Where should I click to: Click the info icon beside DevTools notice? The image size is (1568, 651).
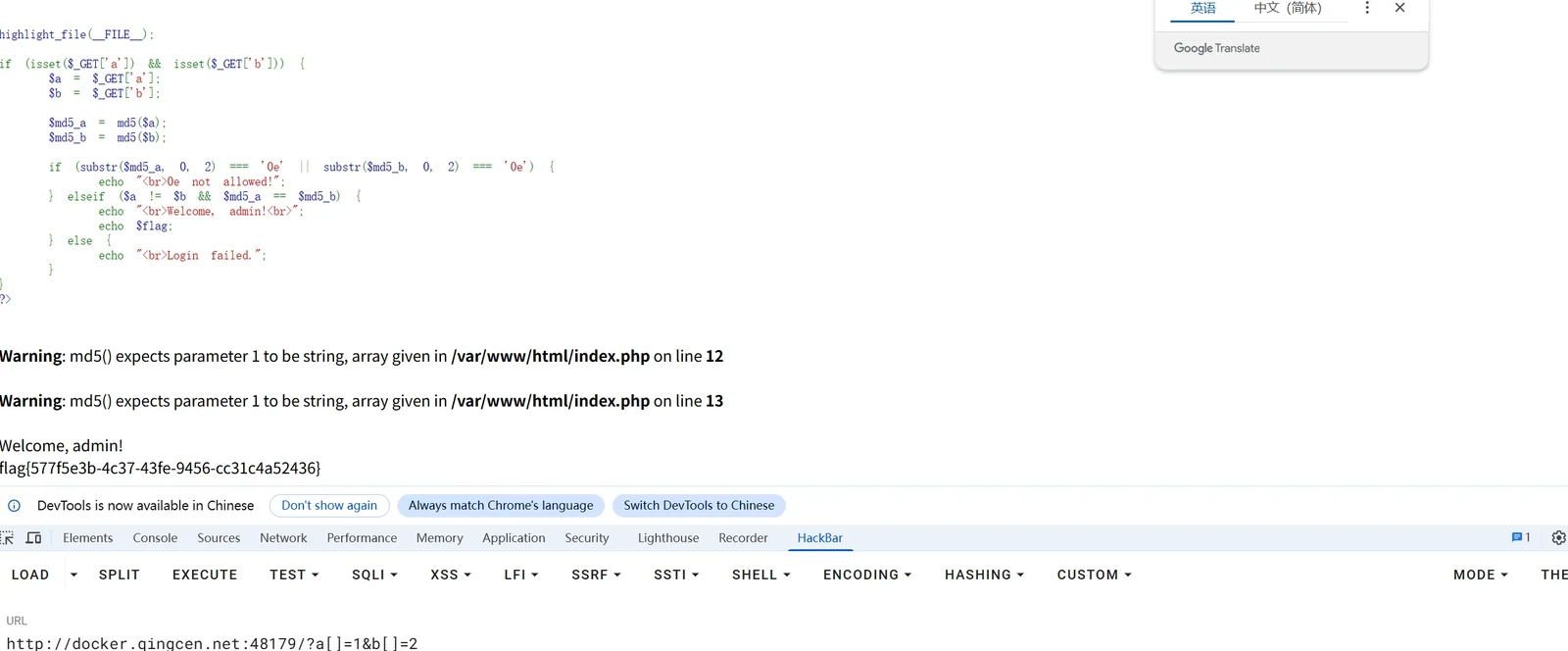(x=14, y=506)
